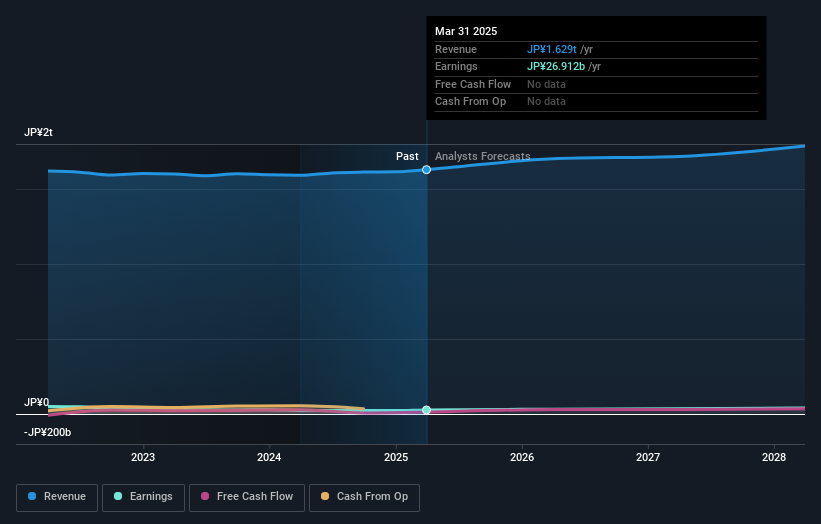This screenshot has width=821, height=524.
Task: Click the Past label on chart
Action: (407, 156)
